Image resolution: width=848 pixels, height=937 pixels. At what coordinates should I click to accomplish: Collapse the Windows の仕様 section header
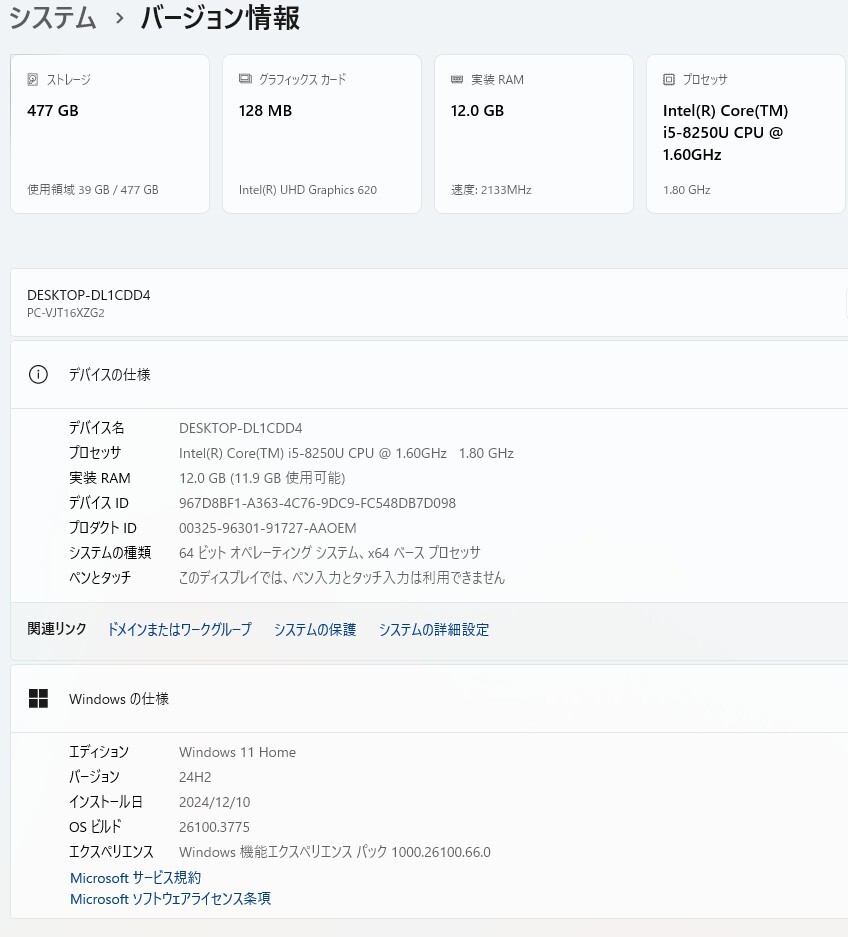click(429, 698)
